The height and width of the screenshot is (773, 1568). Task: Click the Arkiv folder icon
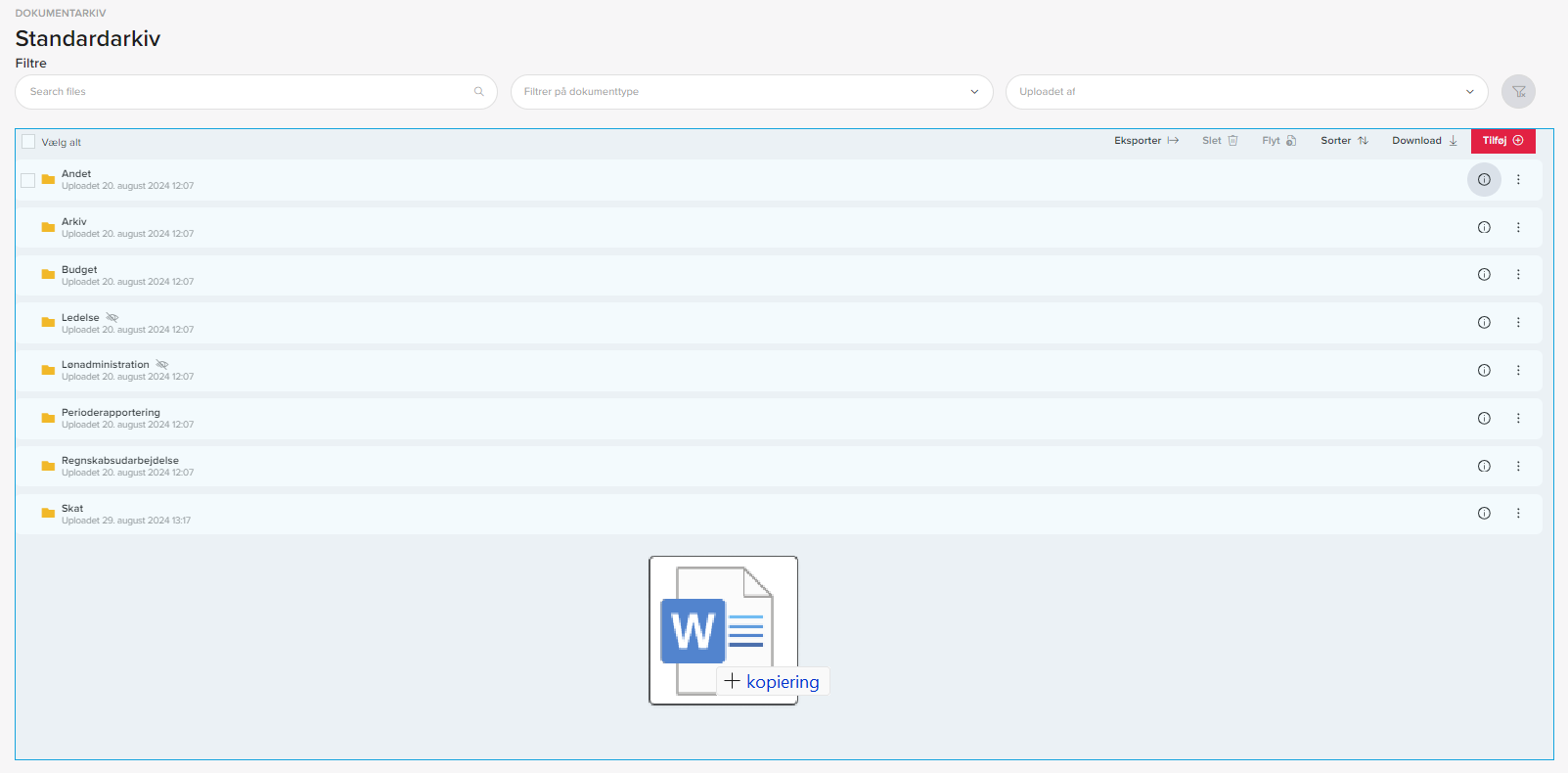48,228
